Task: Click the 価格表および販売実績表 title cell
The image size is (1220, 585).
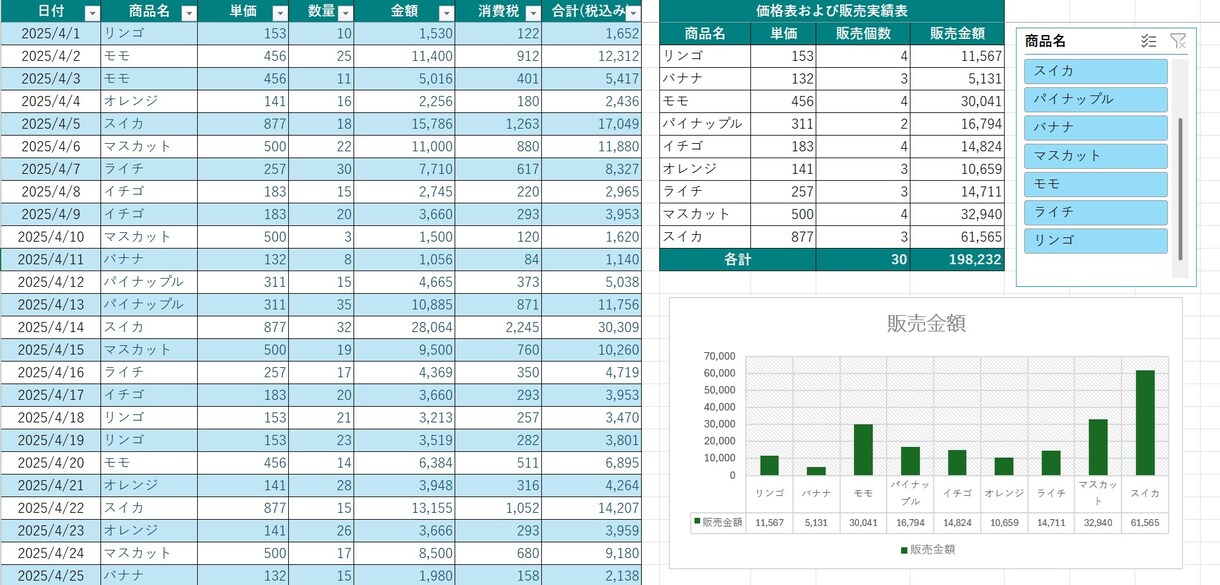Action: click(832, 11)
